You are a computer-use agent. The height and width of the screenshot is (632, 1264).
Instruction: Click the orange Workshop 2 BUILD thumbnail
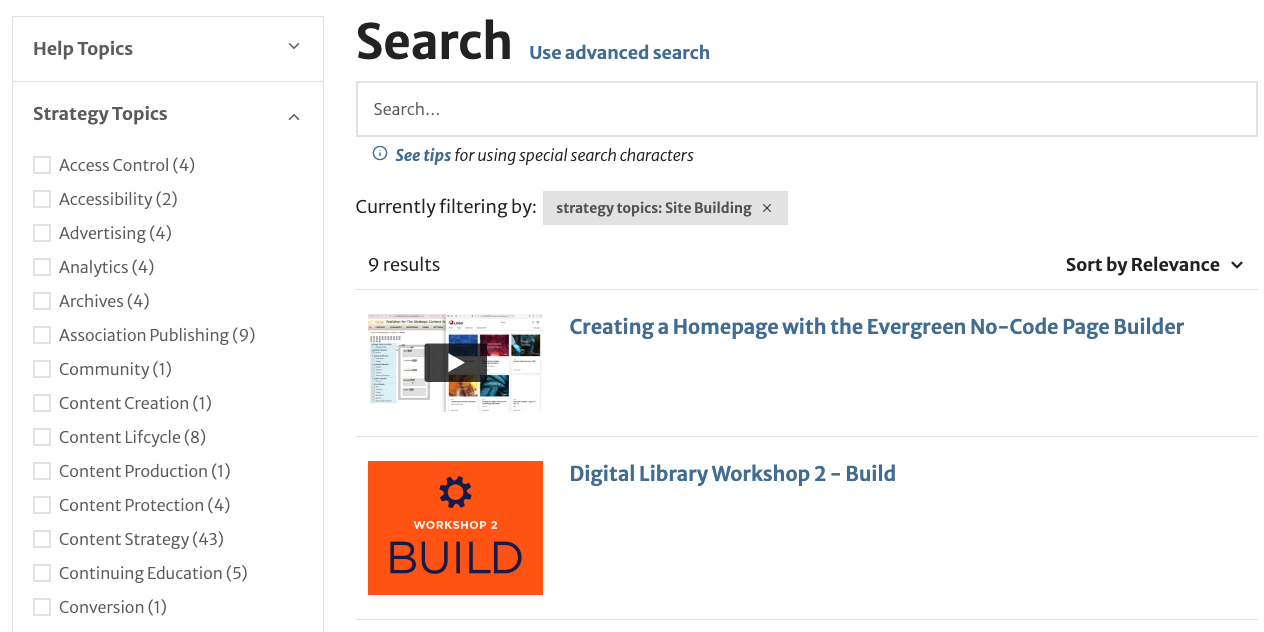click(x=455, y=528)
